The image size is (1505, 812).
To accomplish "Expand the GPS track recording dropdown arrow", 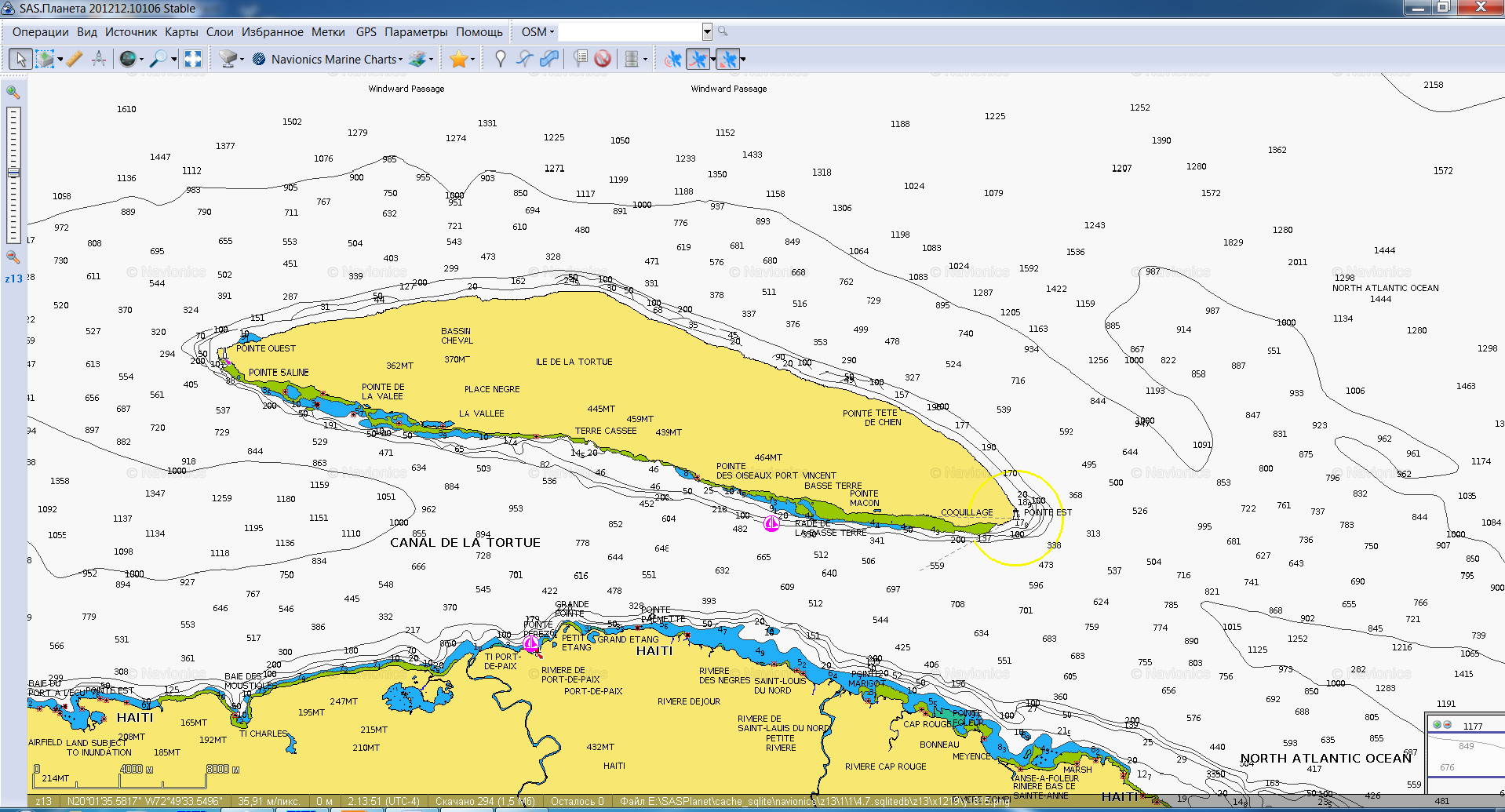I will [712, 59].
